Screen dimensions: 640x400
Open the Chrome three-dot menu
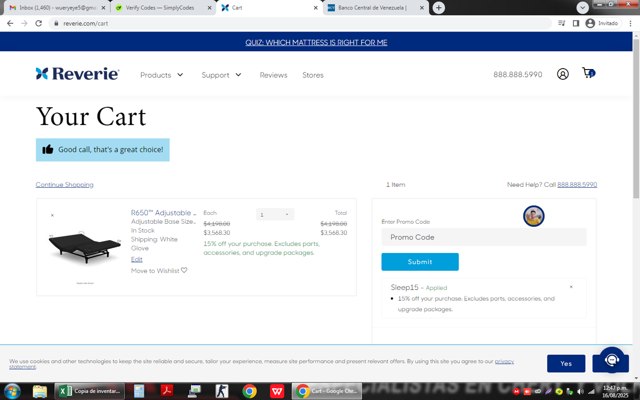point(630,23)
